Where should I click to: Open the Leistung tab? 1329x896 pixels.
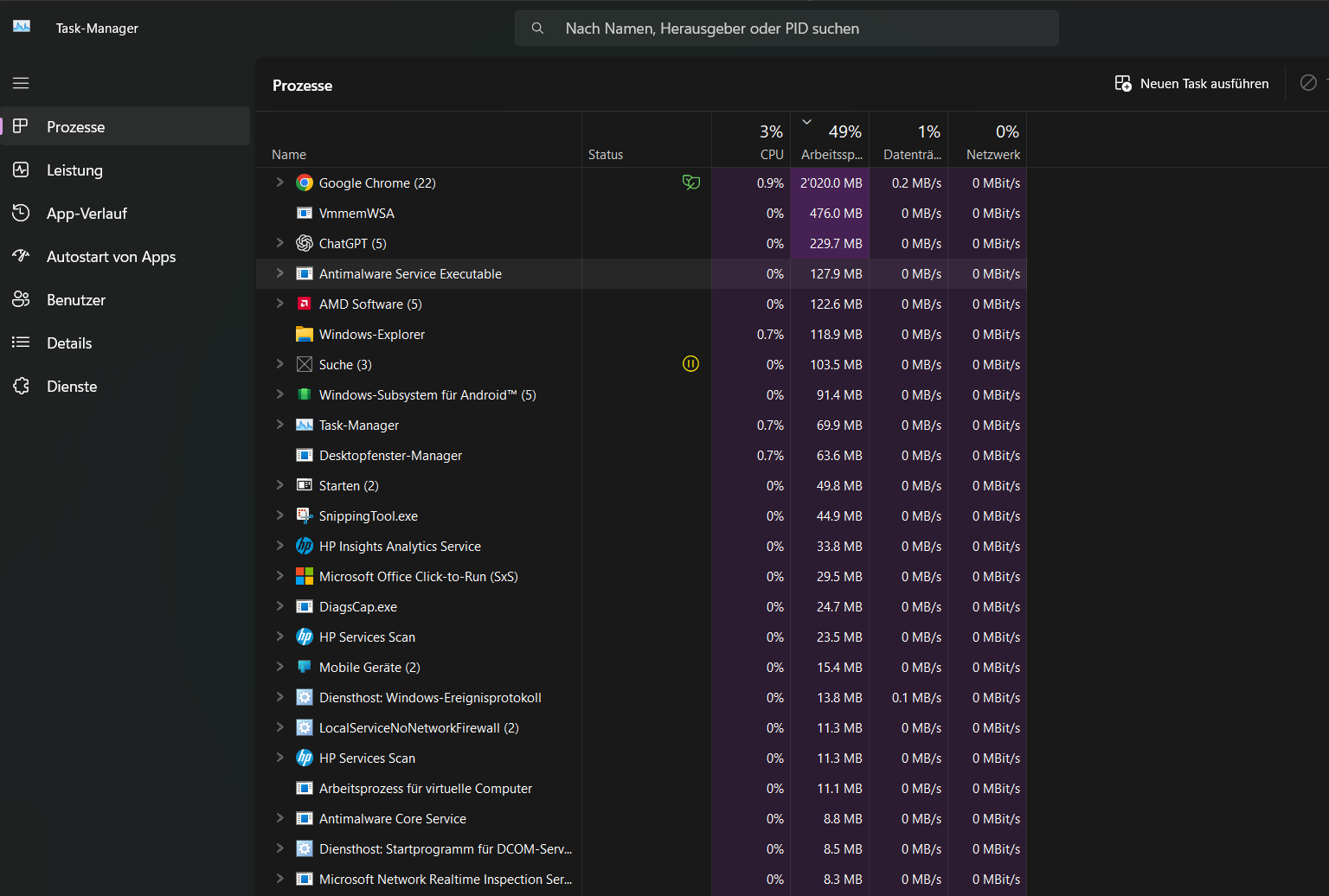[x=74, y=170]
